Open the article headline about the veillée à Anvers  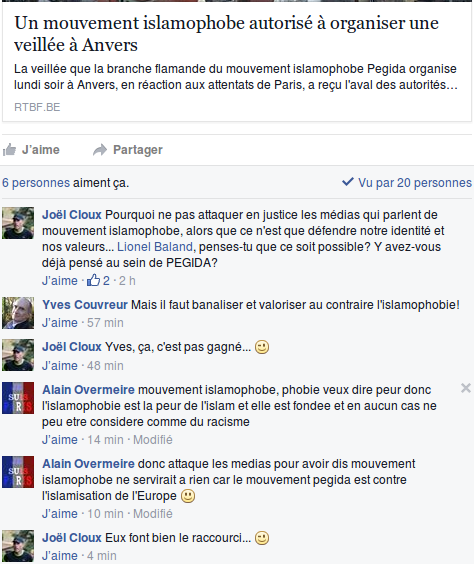coord(227,34)
